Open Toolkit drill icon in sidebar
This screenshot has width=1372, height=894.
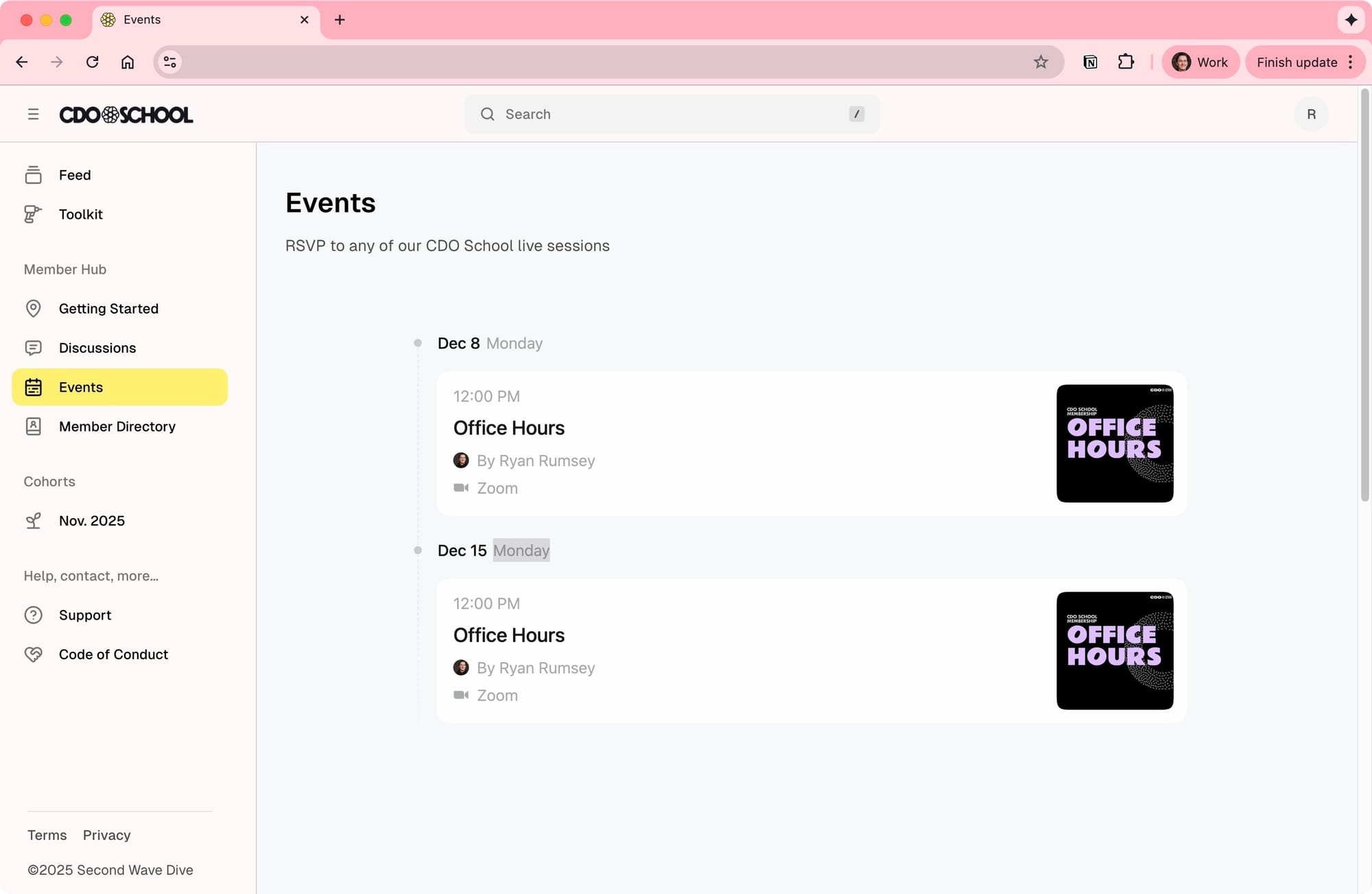[33, 214]
